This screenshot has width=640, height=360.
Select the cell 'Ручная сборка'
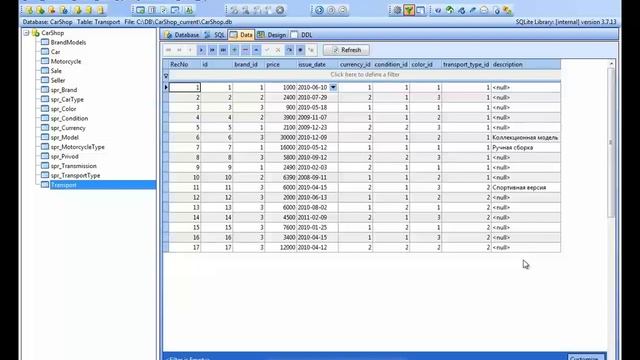pyautogui.click(x=526, y=147)
